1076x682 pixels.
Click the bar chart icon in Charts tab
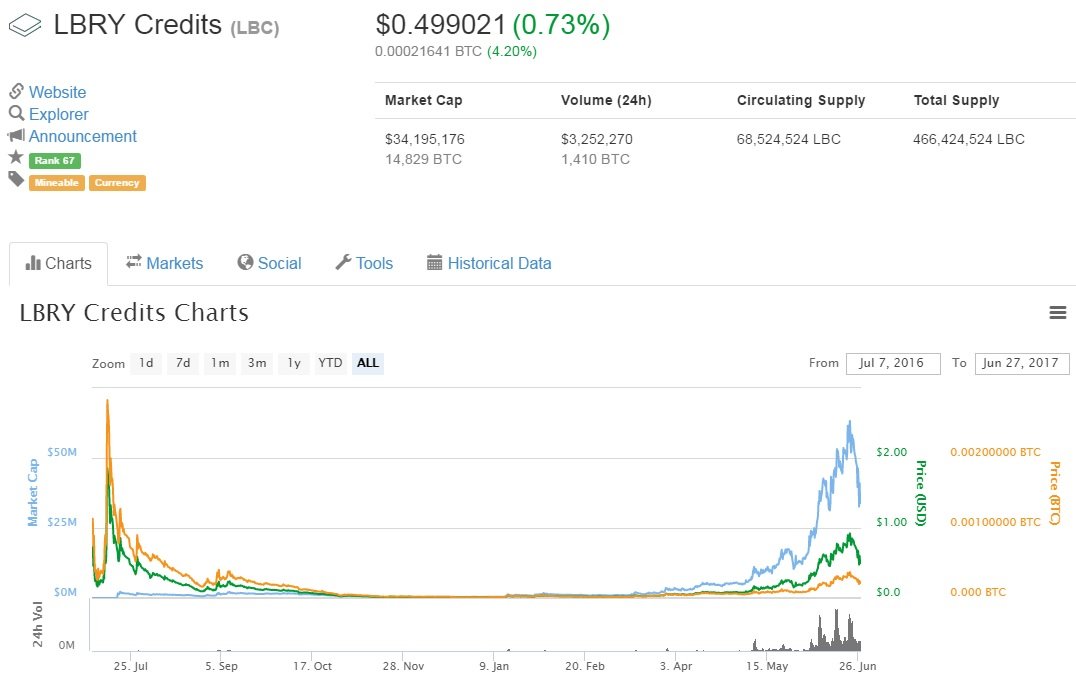click(x=33, y=263)
